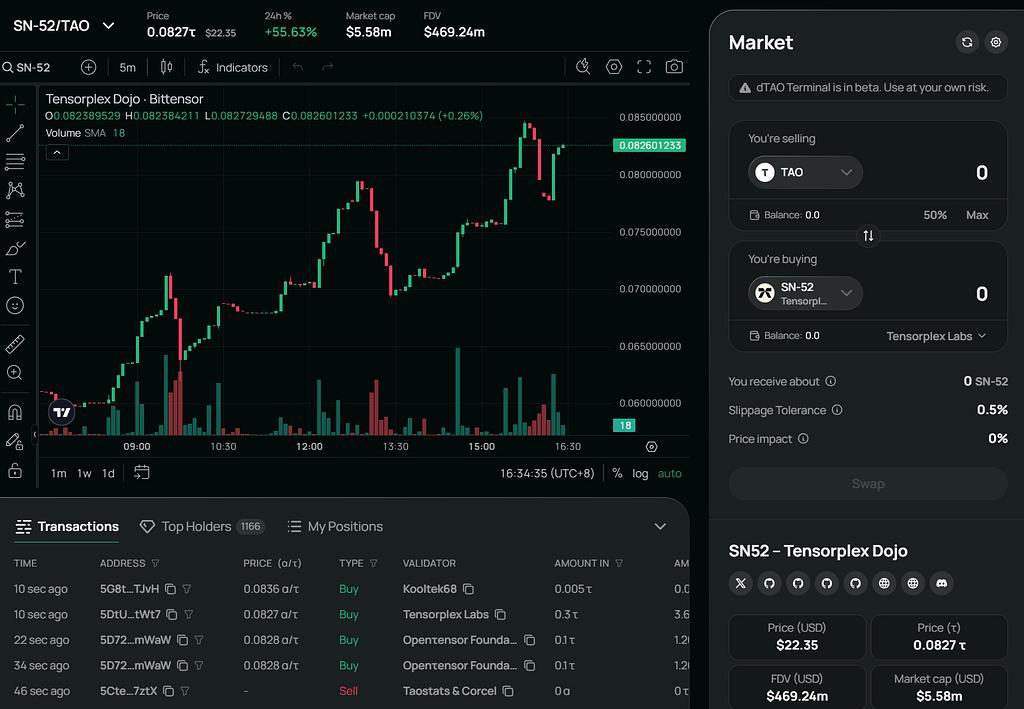Select the text annotation tool

pyautogui.click(x=15, y=277)
